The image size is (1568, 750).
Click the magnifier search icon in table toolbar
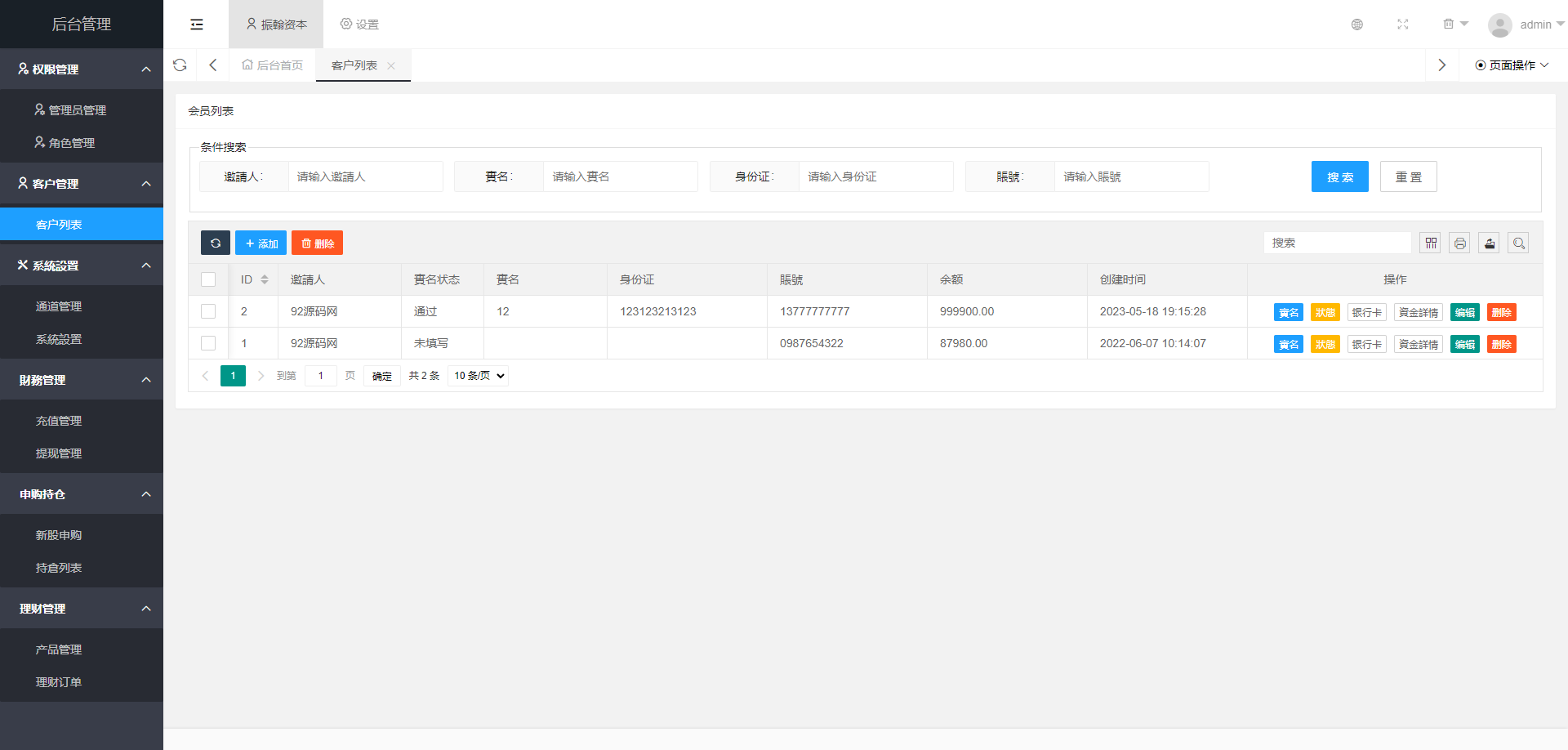coord(1518,243)
